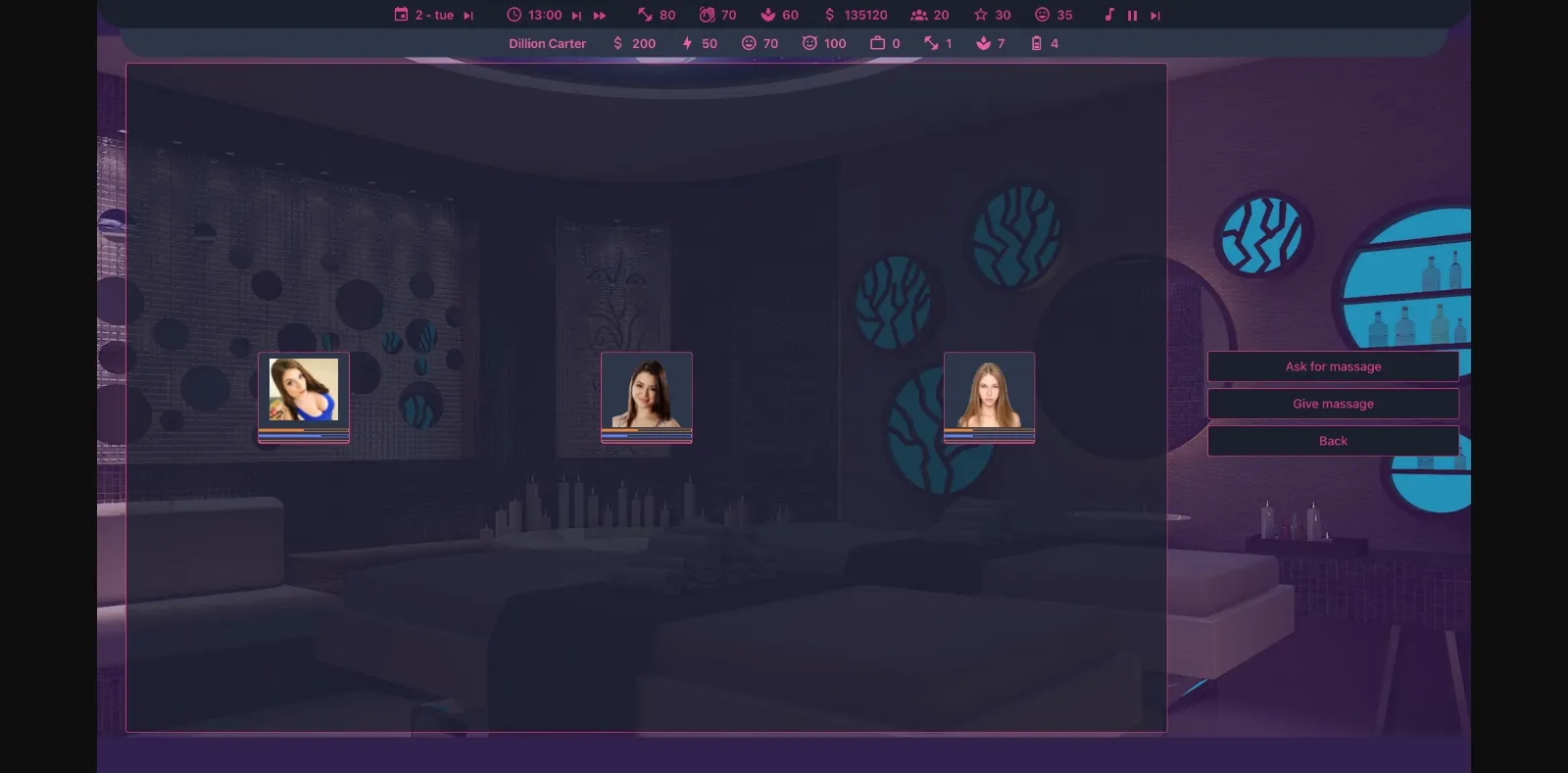This screenshot has width=1568, height=773.
Task: Click the briefcase icon showing 0
Action: click(x=877, y=43)
